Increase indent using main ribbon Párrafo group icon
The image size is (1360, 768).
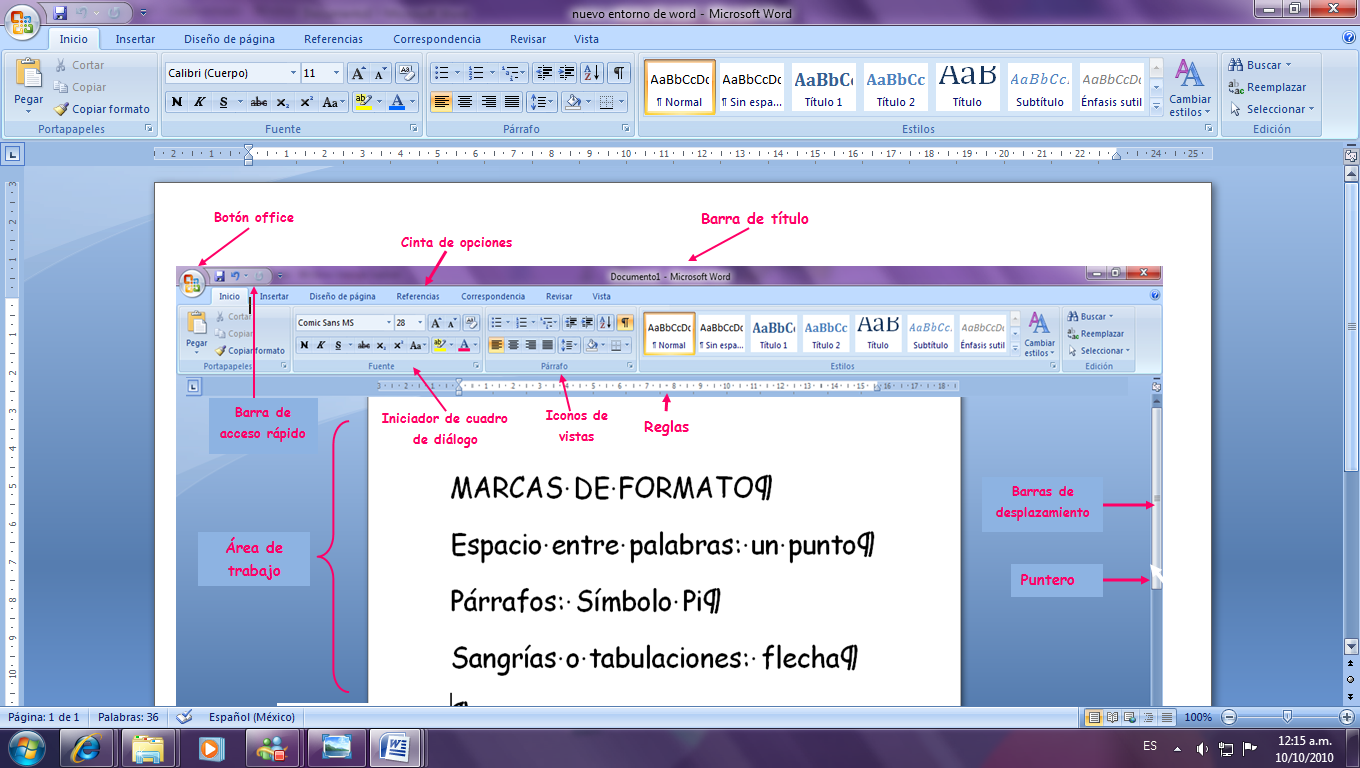[567, 73]
